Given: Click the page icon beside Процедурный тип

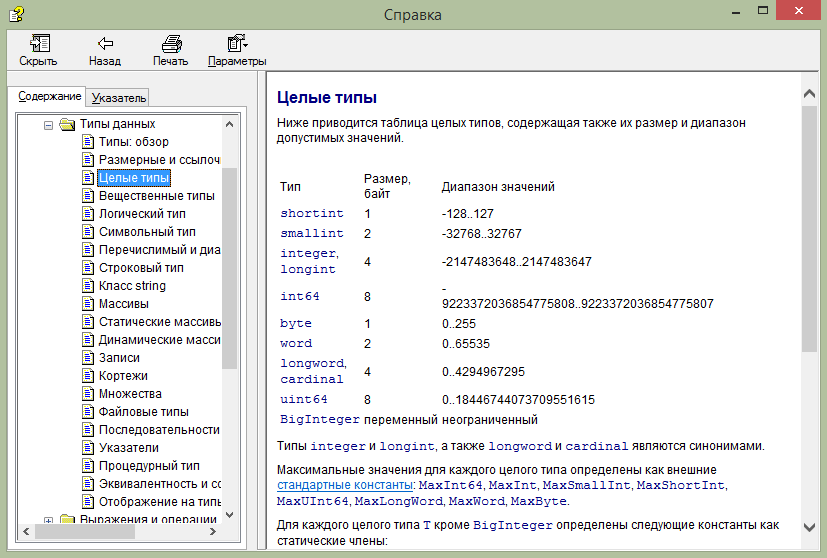Looking at the screenshot, I should point(88,465).
